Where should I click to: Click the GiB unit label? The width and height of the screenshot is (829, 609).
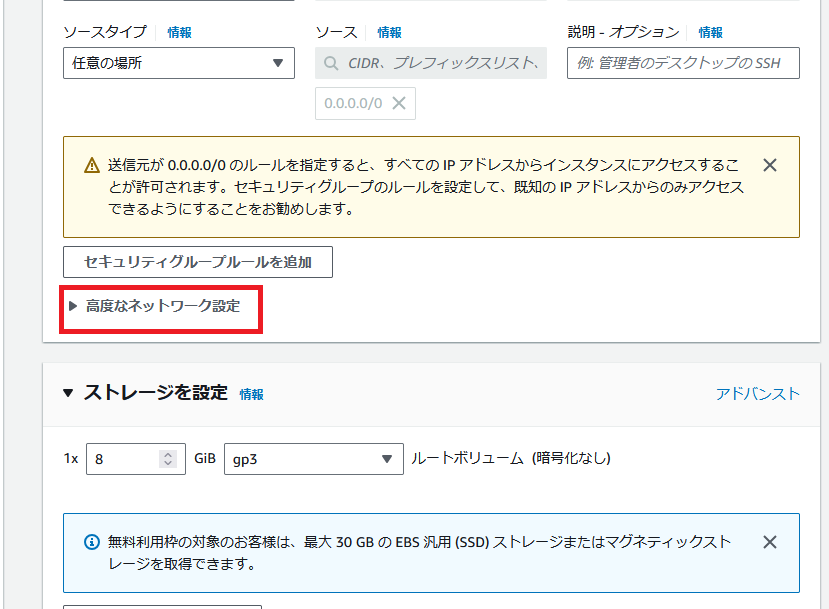(x=205, y=458)
